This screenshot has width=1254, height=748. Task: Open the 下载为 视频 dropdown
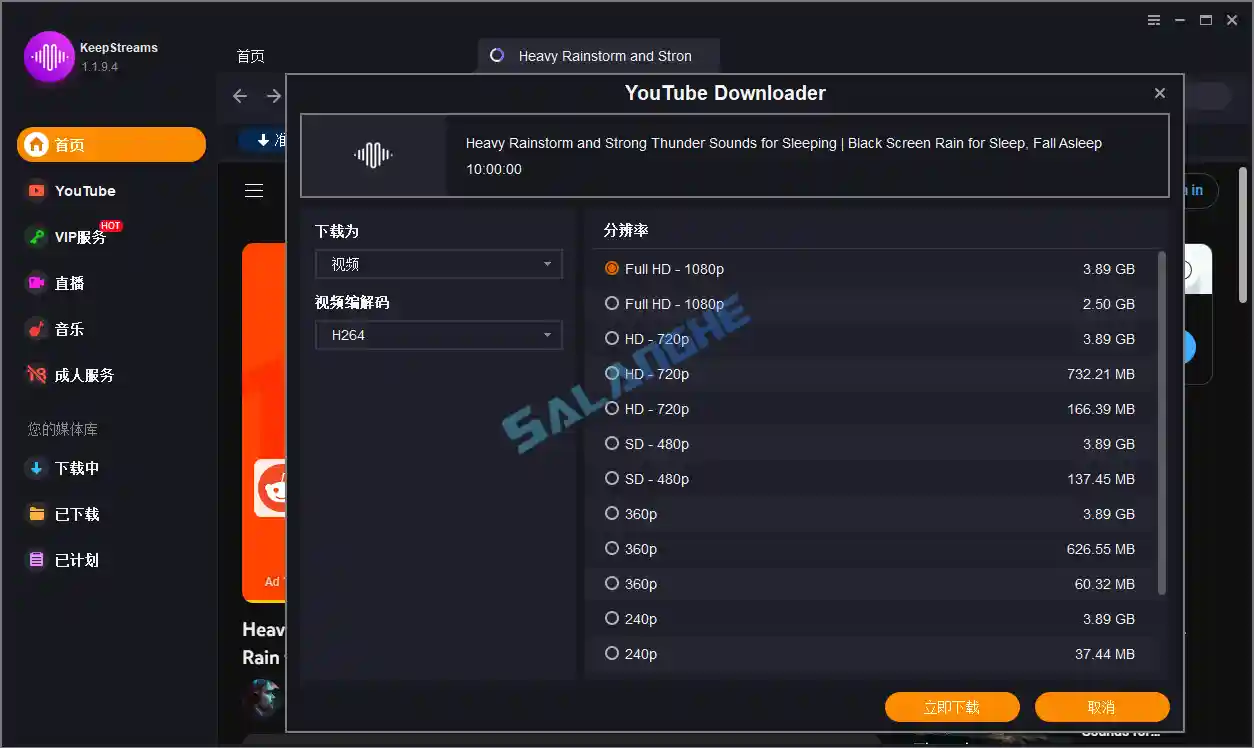(439, 264)
